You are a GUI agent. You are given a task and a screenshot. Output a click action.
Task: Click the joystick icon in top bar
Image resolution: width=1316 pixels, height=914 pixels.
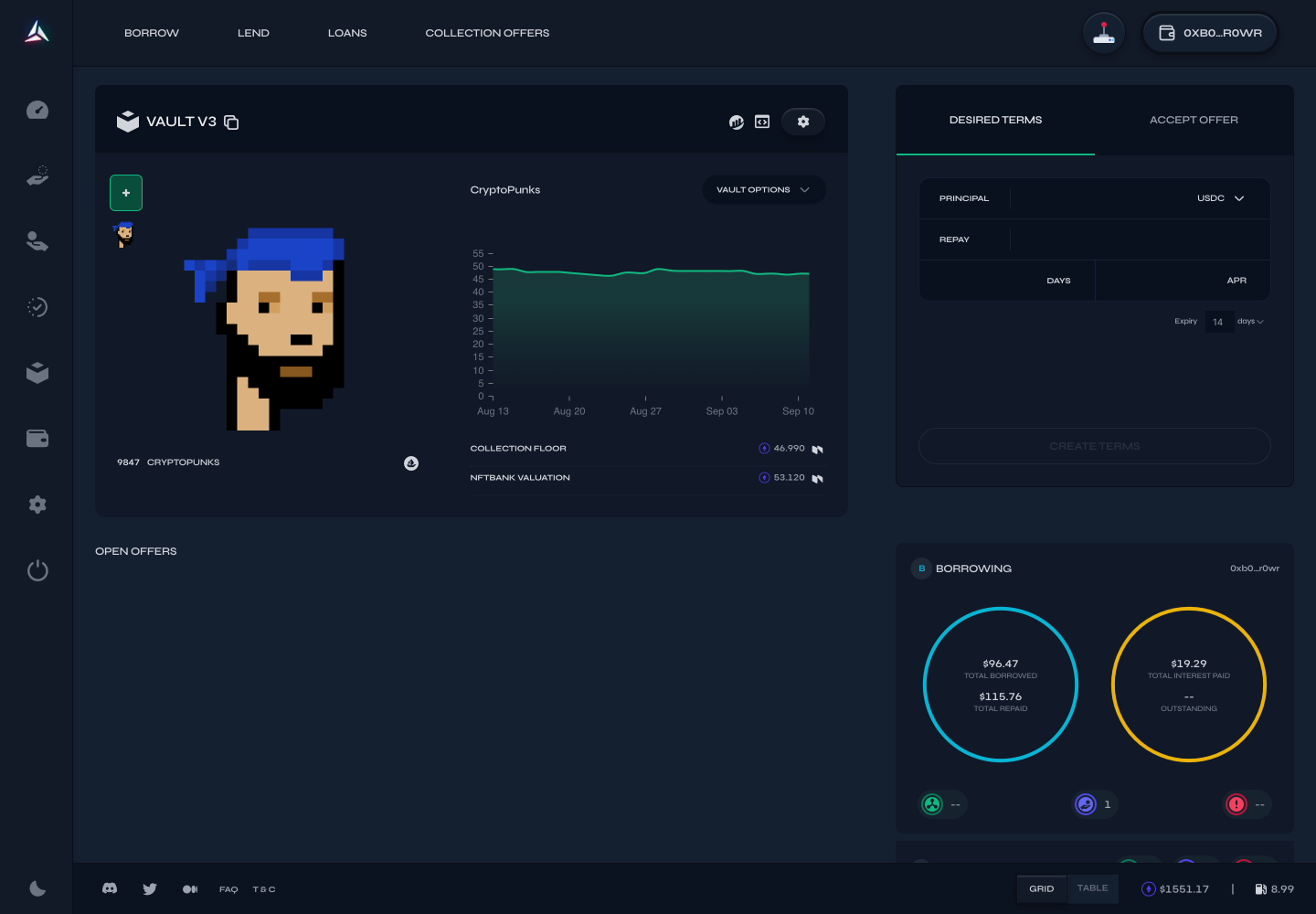coord(1104,33)
